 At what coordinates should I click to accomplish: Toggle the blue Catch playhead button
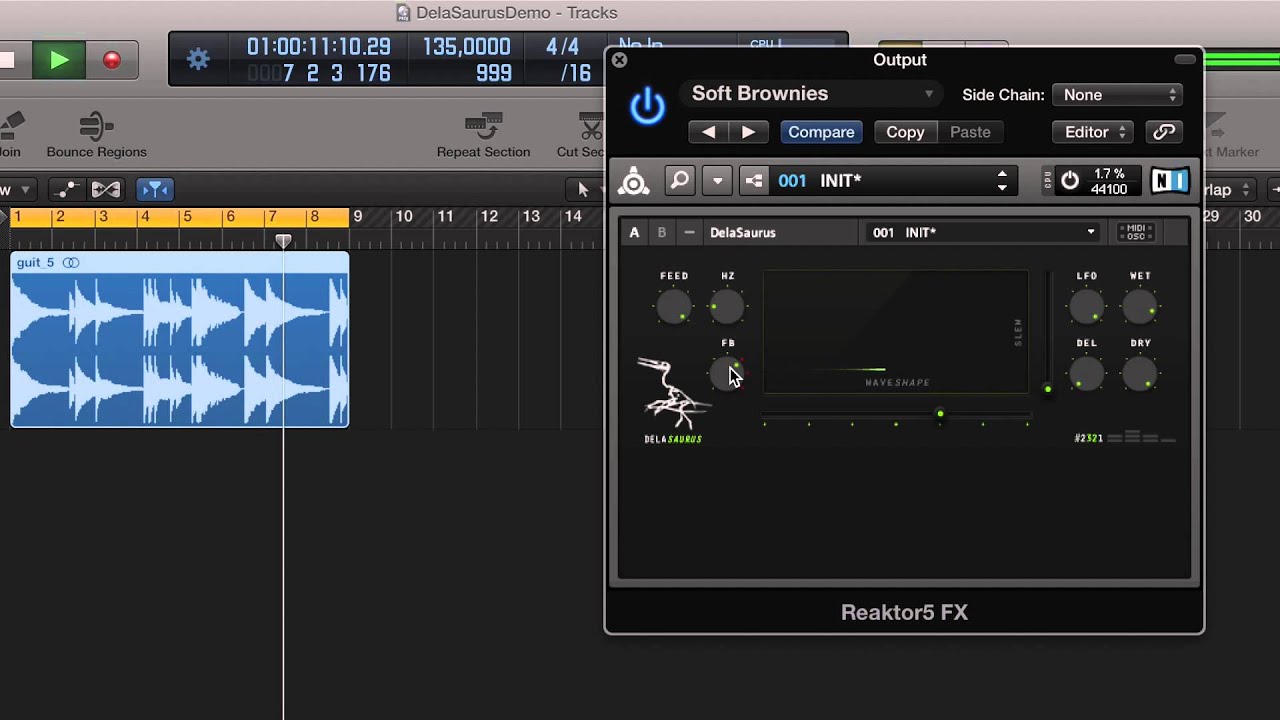[154, 189]
